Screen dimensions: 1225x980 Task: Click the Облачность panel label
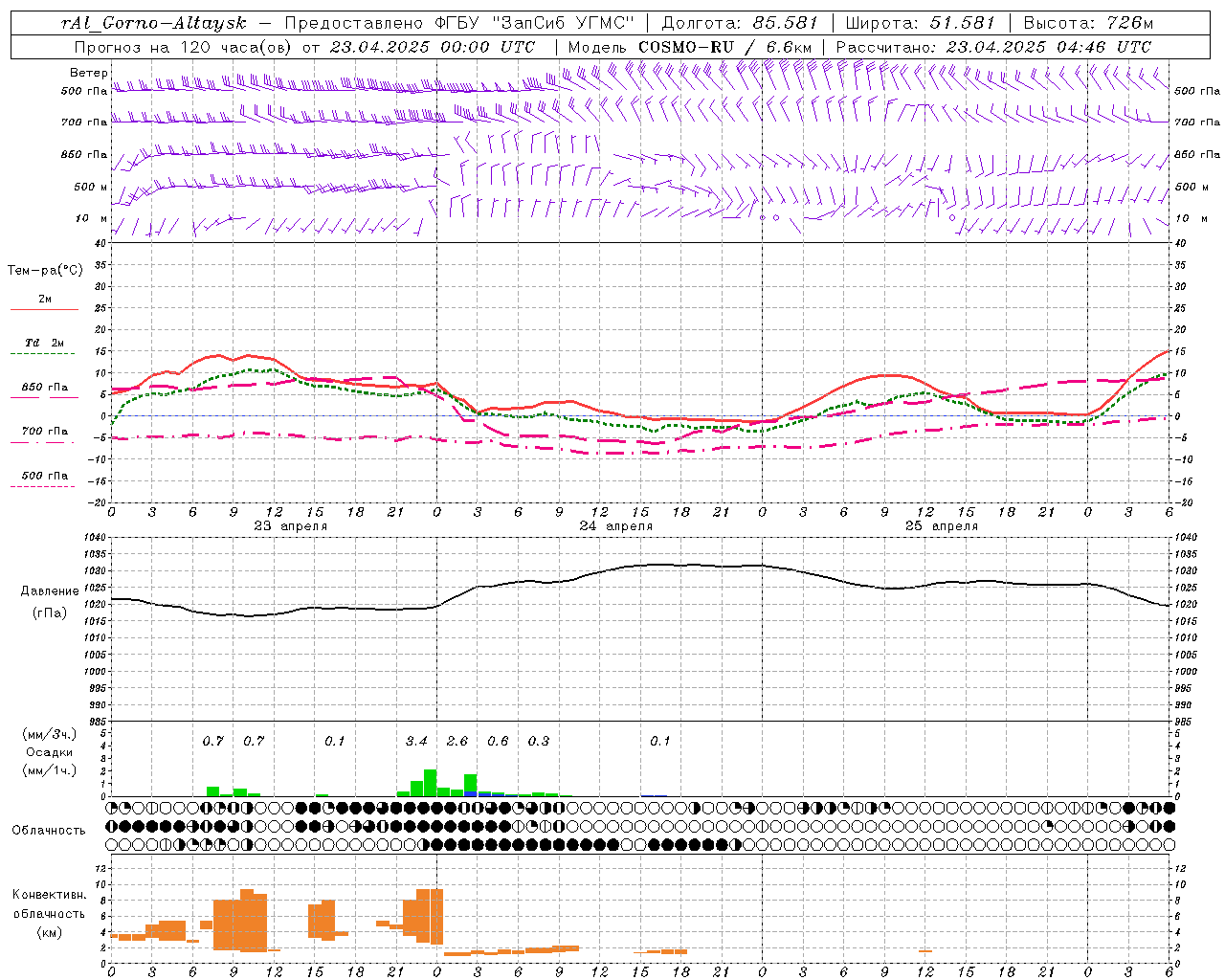pyautogui.click(x=49, y=831)
